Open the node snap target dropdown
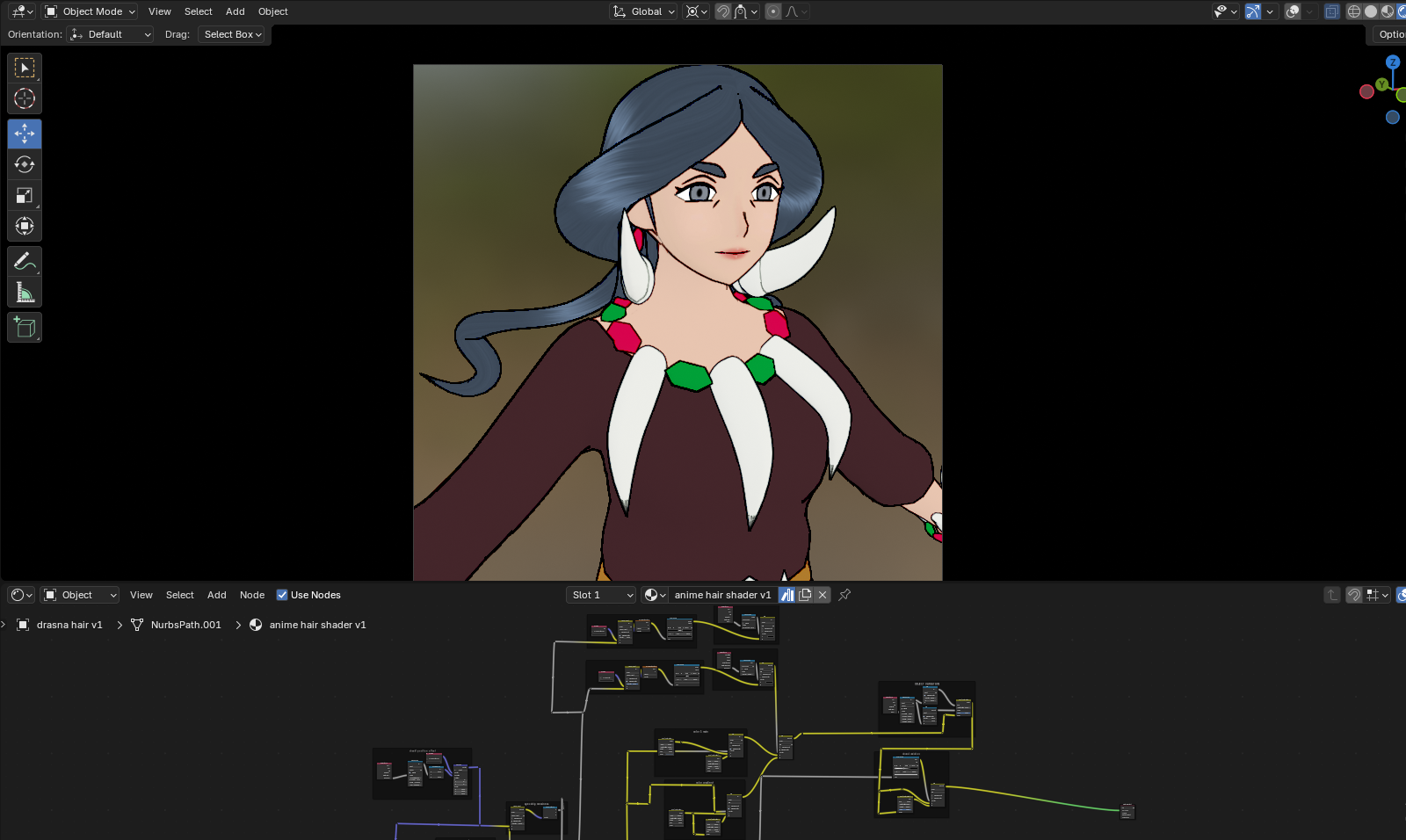Screen dimensions: 1406x840 click(1377, 595)
